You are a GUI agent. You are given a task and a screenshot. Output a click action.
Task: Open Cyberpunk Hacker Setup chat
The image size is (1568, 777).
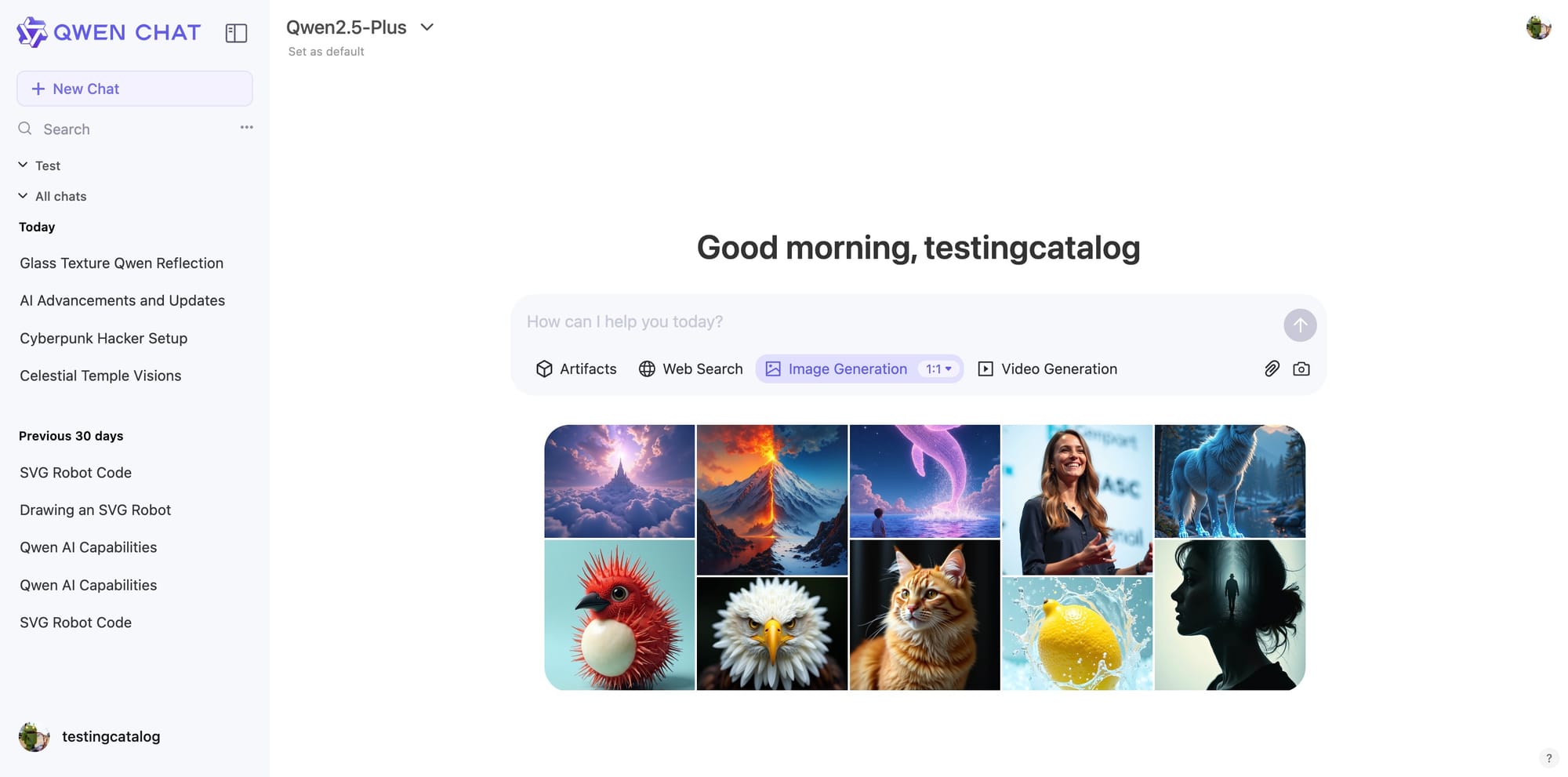tap(103, 339)
